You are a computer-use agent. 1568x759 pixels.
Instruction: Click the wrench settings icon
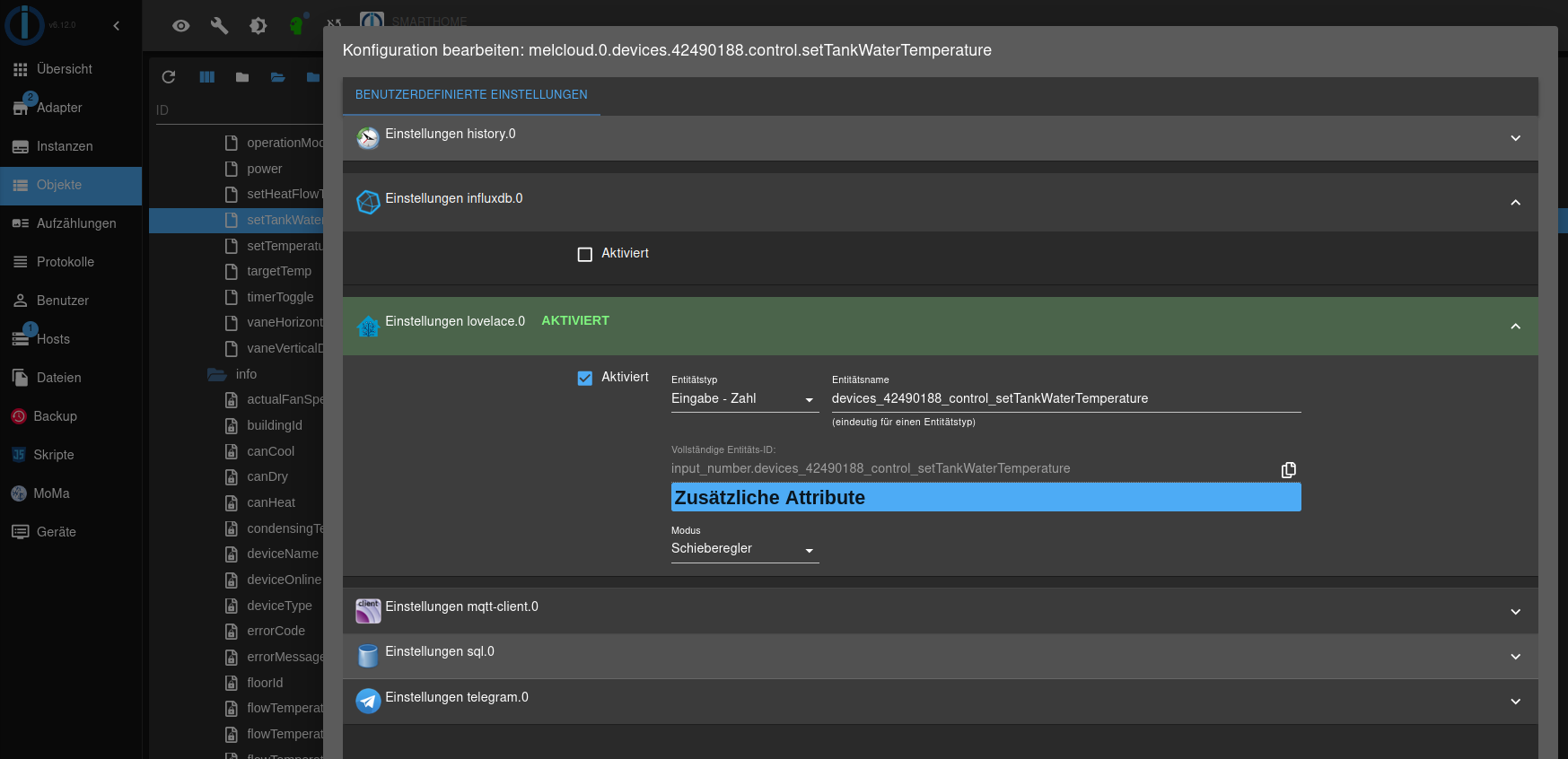pyautogui.click(x=220, y=26)
